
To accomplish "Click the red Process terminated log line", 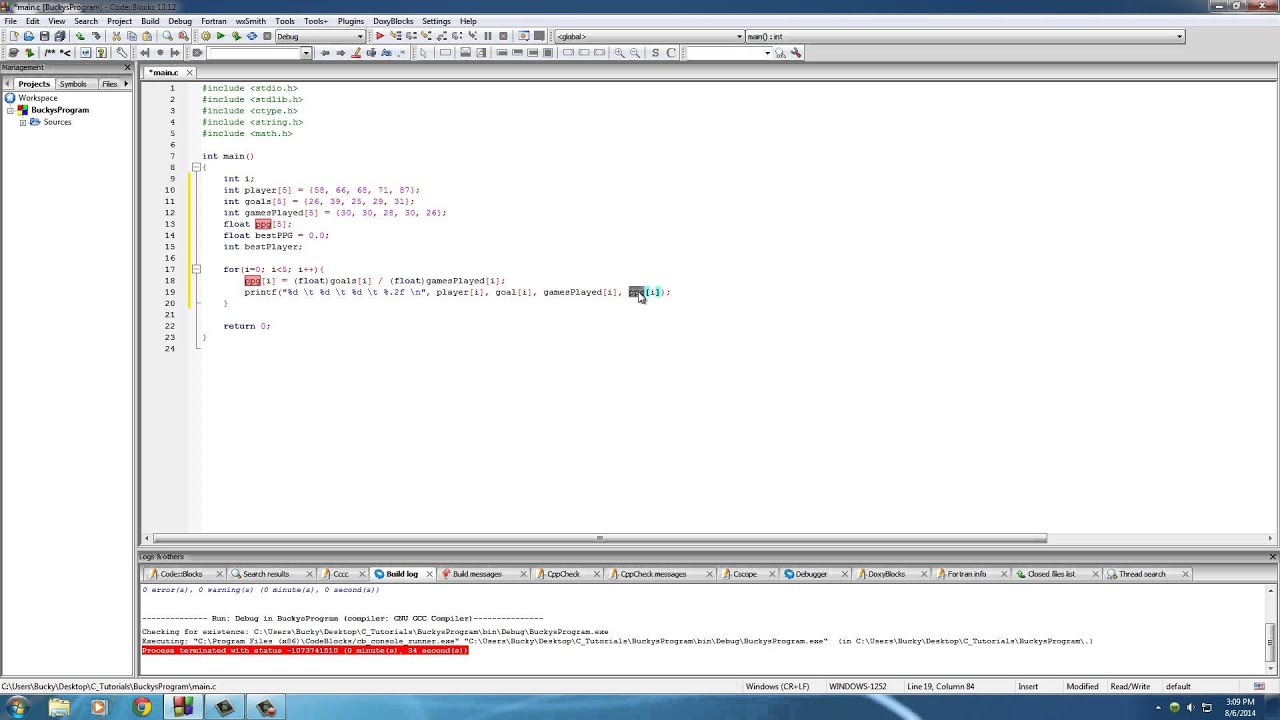I will [305, 650].
